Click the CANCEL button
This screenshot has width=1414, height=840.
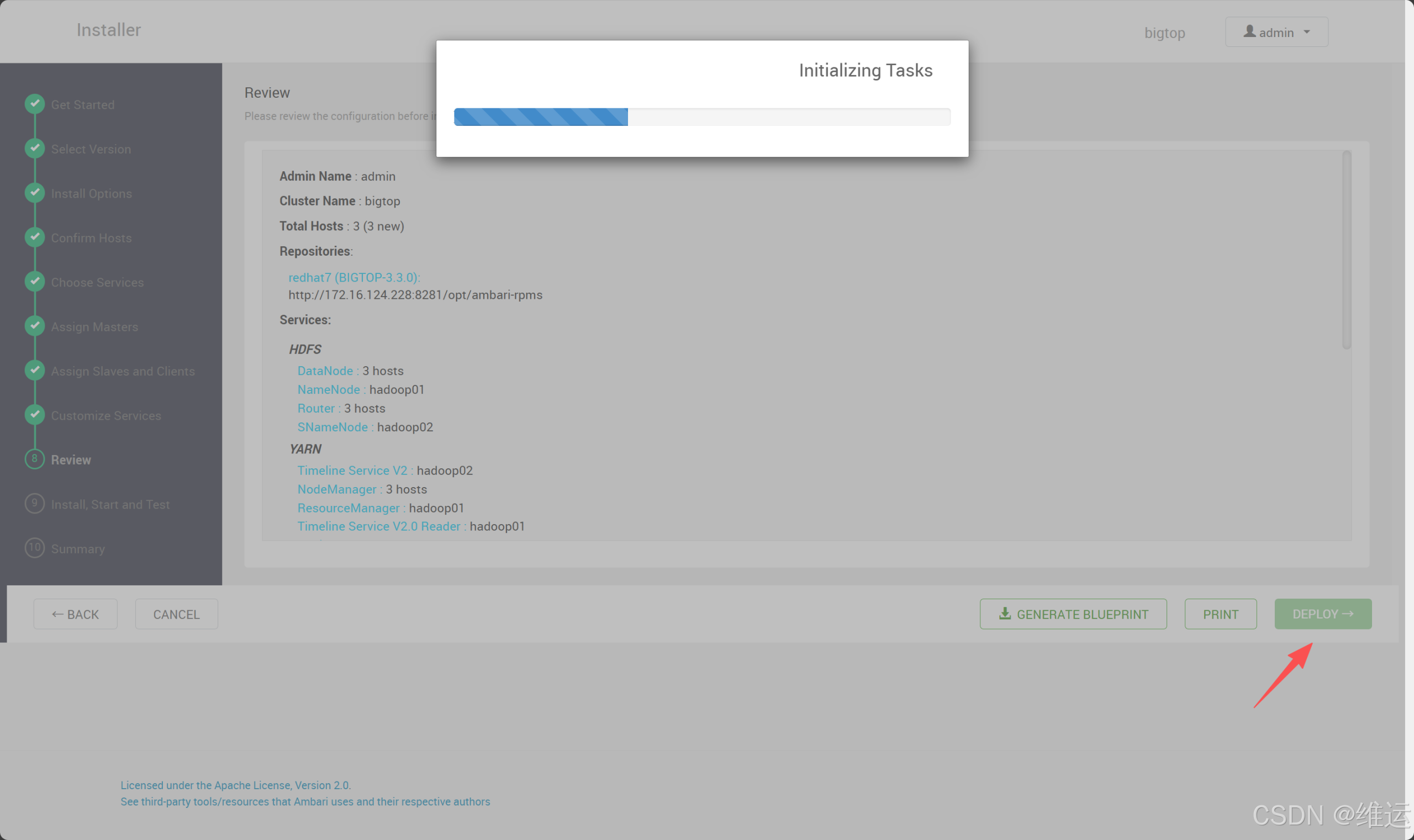(176, 614)
